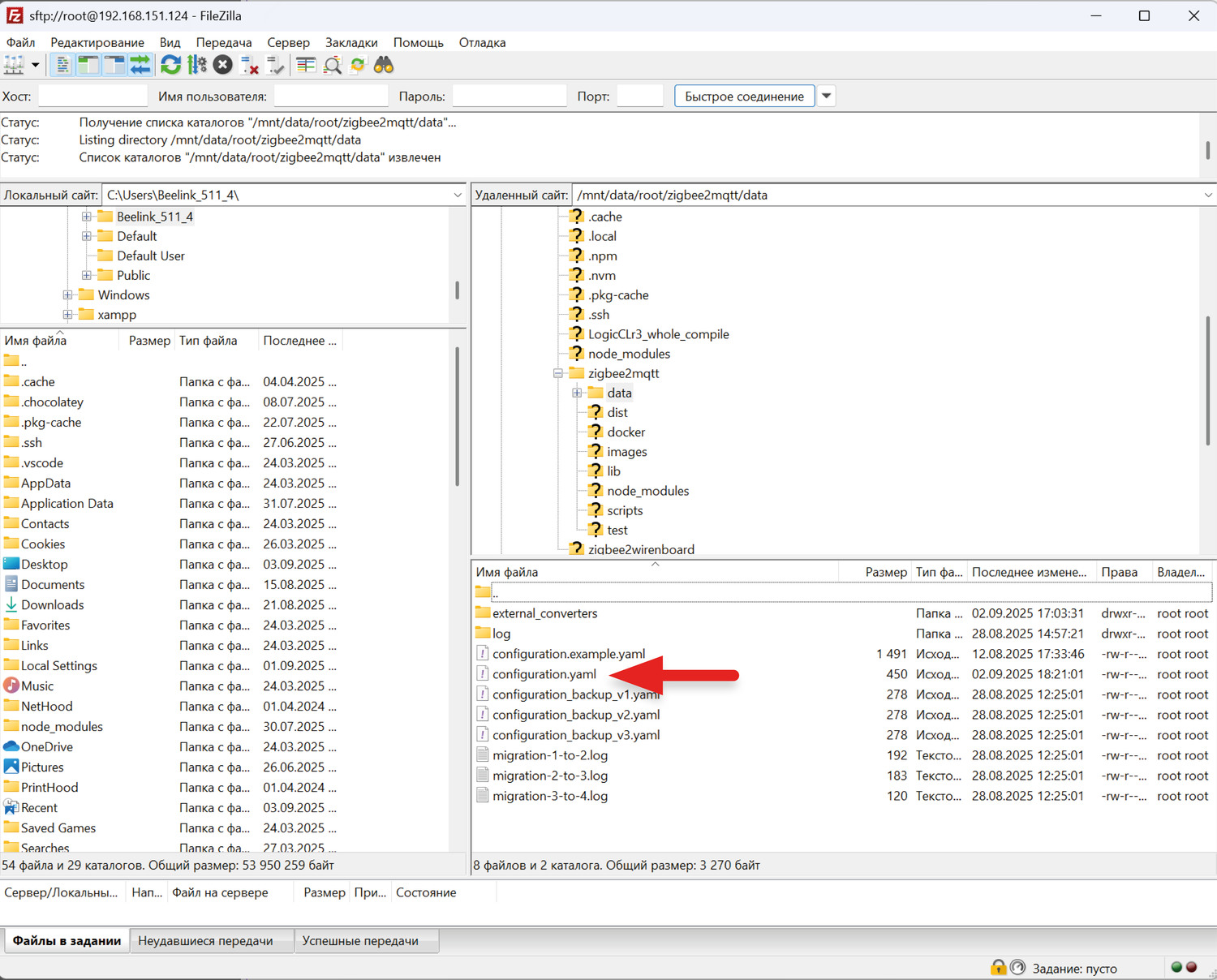The image size is (1217, 980).
Task: Open the Quickconnect history dropdown arrow
Action: tap(826, 96)
